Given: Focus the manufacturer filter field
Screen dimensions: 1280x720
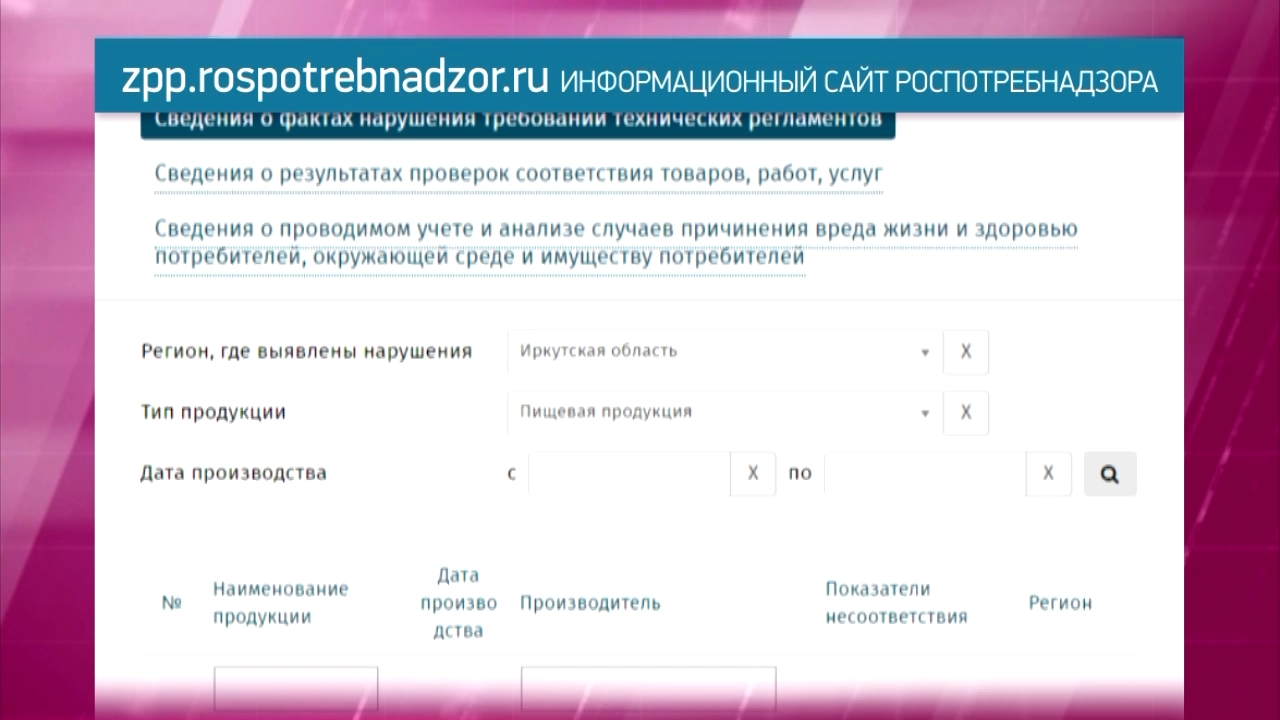Looking at the screenshot, I should [x=648, y=688].
